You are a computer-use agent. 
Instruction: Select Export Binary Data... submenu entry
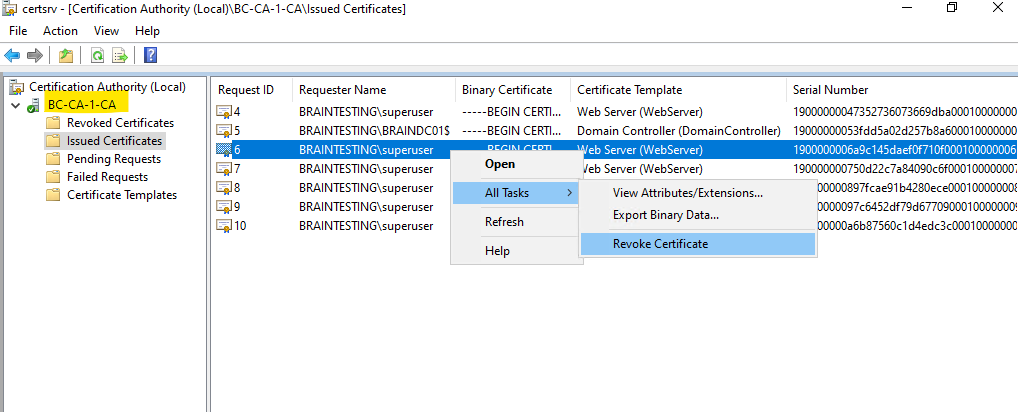coord(697,215)
